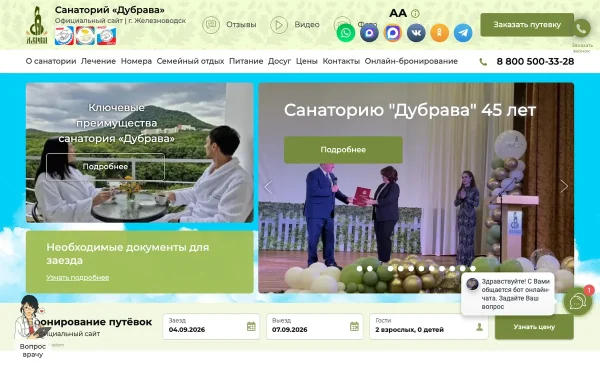Open the Семейный отдых menu
The height and width of the screenshot is (375, 600).
(190, 61)
